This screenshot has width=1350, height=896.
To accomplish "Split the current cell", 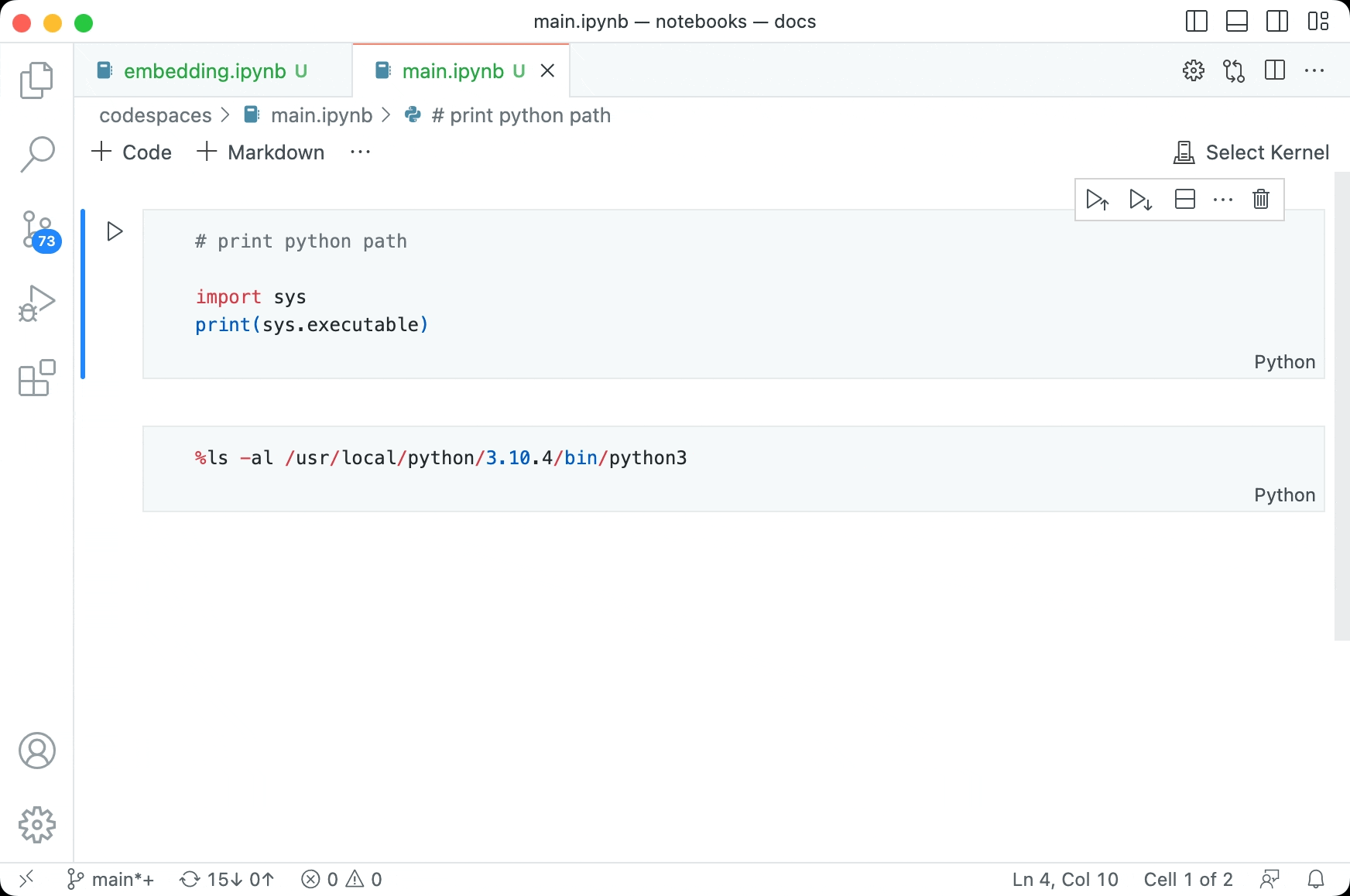I will pyautogui.click(x=1185, y=199).
